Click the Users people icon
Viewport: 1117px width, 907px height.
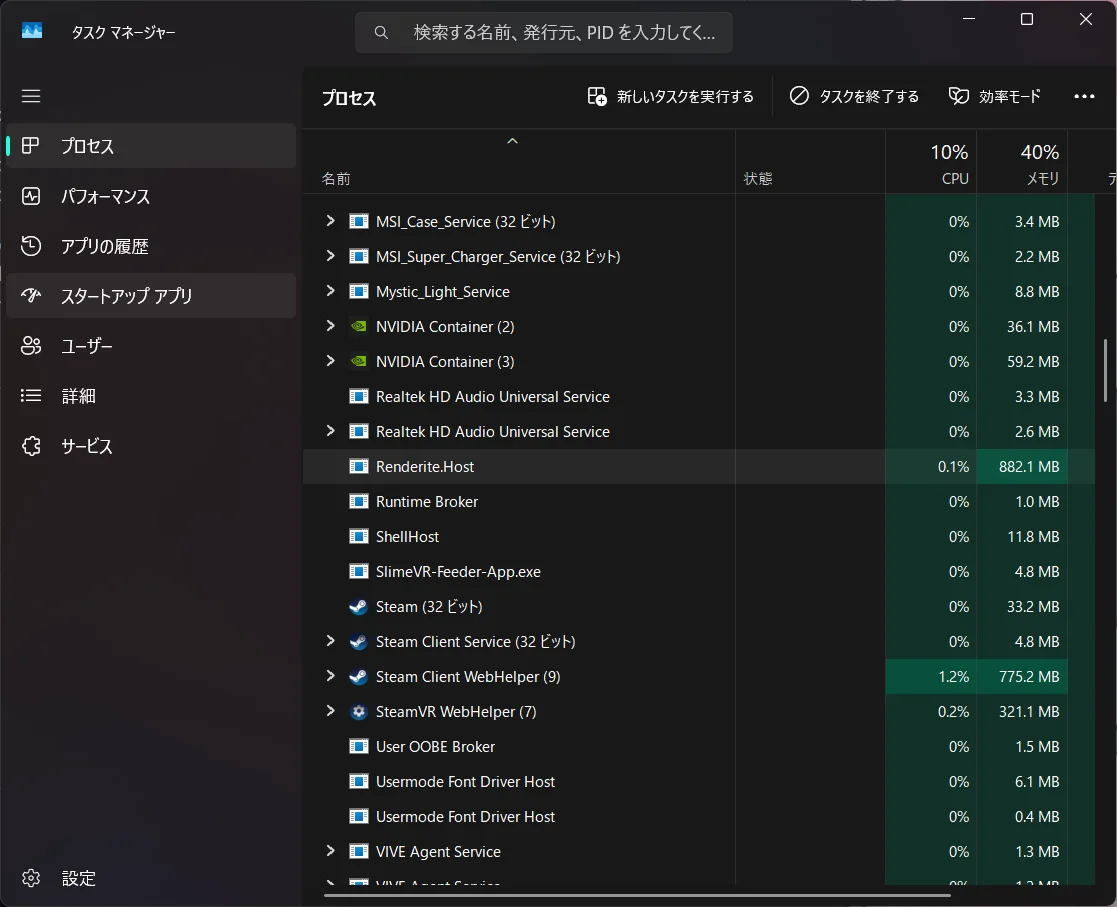(31, 346)
